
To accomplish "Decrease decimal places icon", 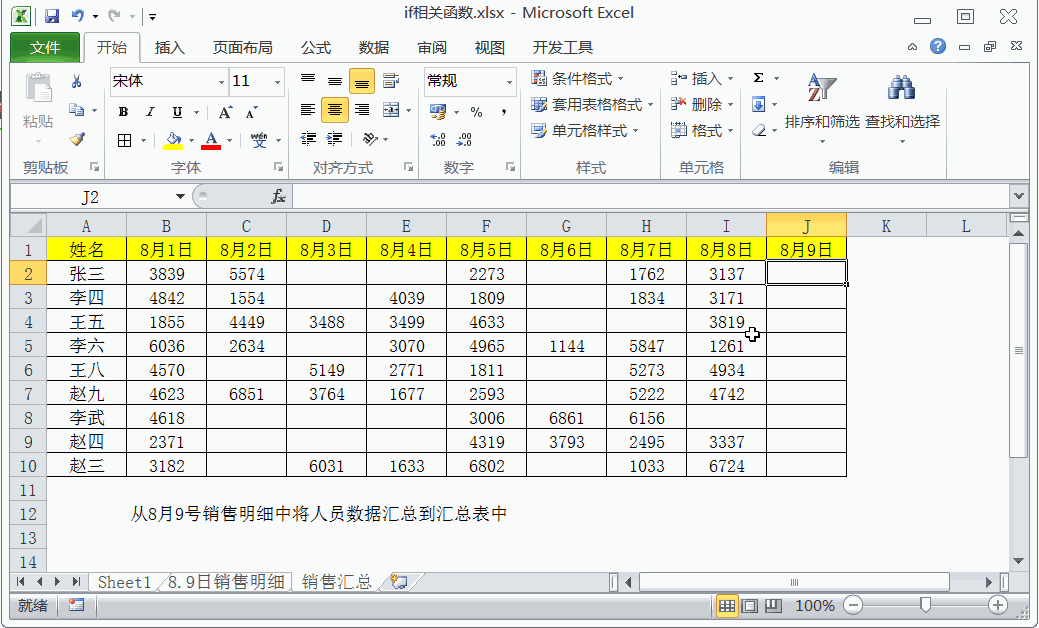I will click(464, 139).
